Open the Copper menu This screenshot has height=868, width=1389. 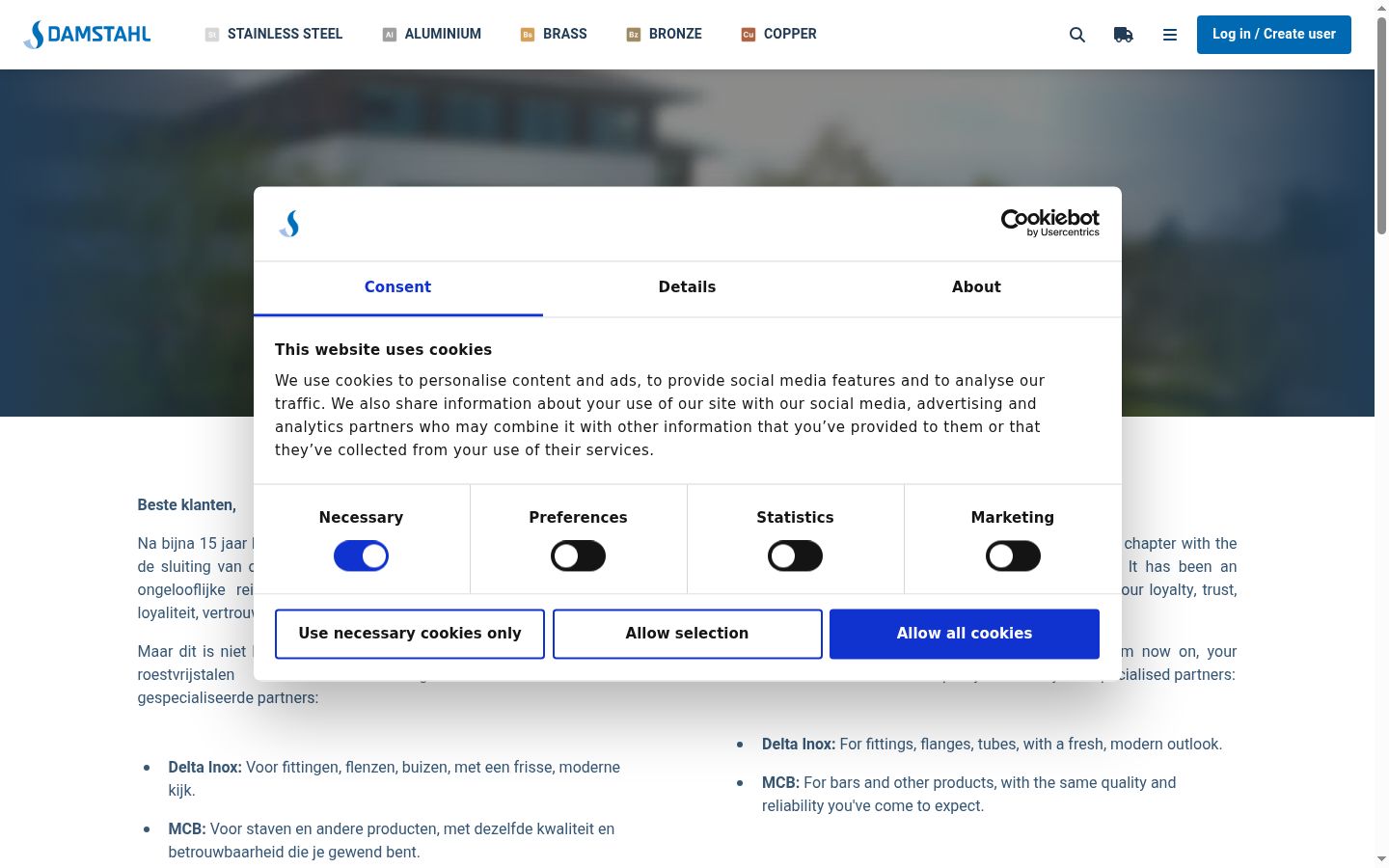tap(779, 34)
